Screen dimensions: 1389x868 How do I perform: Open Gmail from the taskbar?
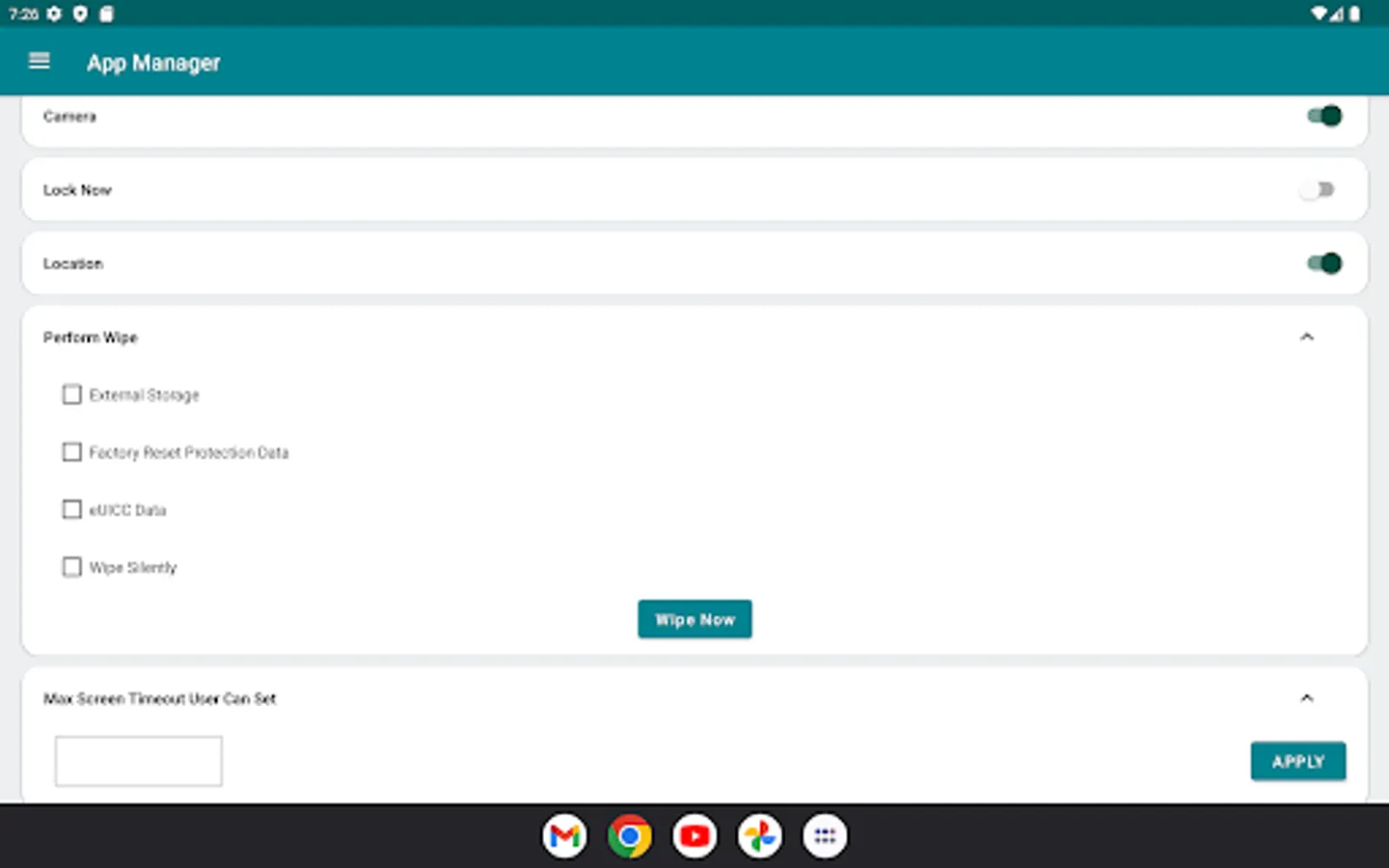click(x=564, y=835)
